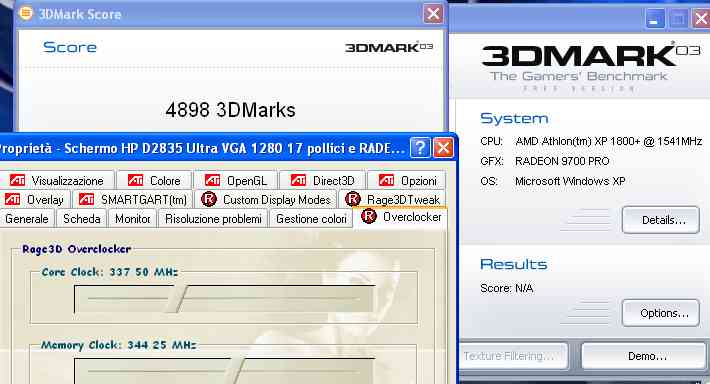Image resolution: width=710 pixels, height=384 pixels.
Task: Click ATI icon on Visualizzazione tab
Action: click(17, 180)
